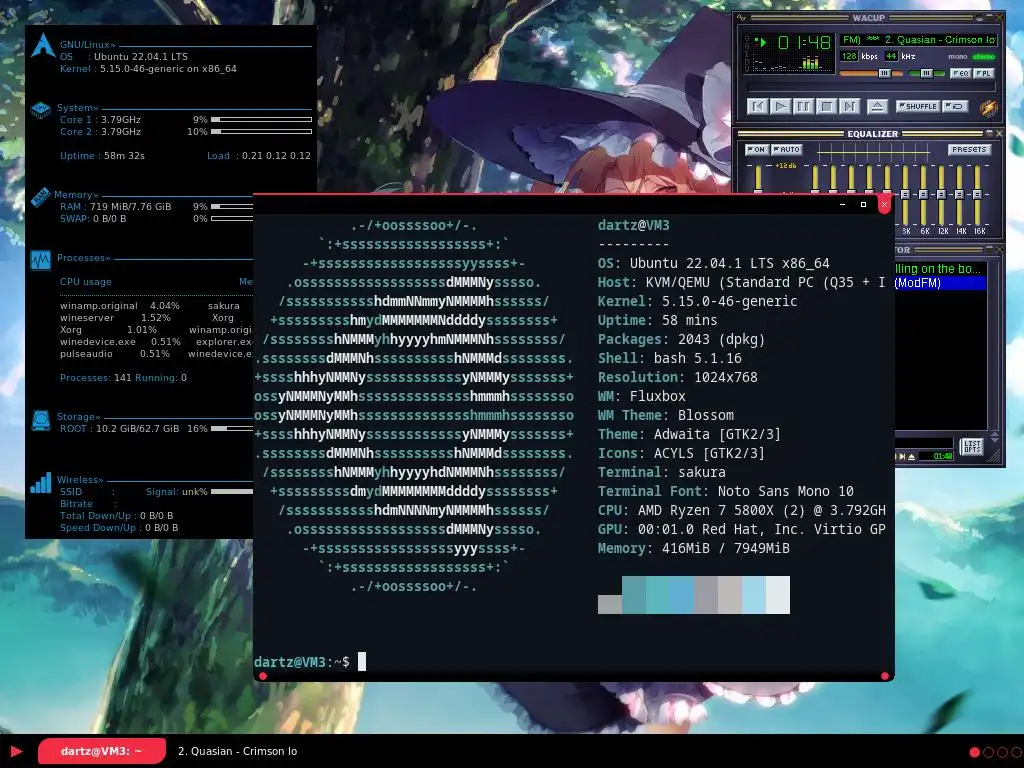Click the WACUP seek bar
The height and width of the screenshot is (768, 1024).
coord(871,88)
